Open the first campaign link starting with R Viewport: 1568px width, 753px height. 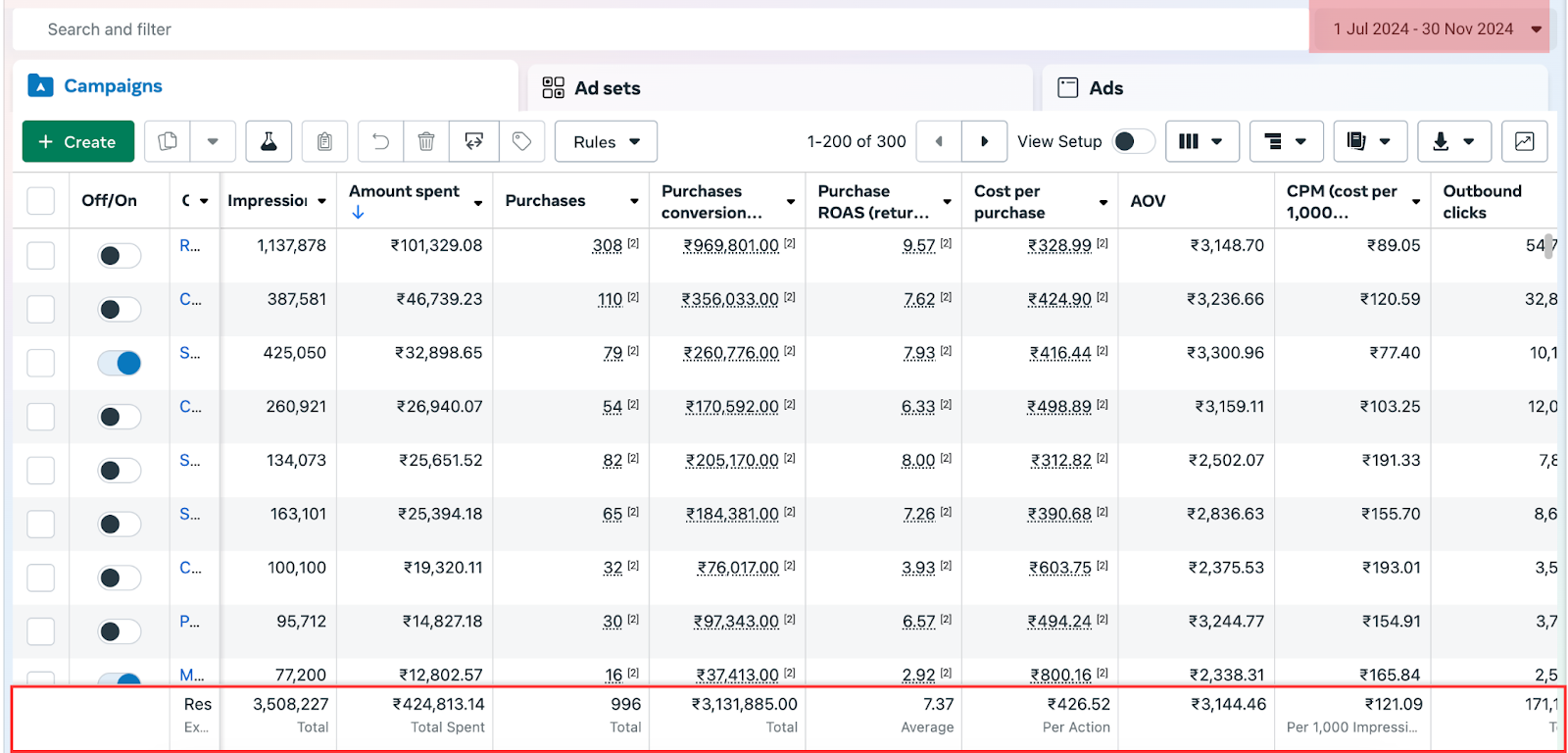click(x=189, y=246)
